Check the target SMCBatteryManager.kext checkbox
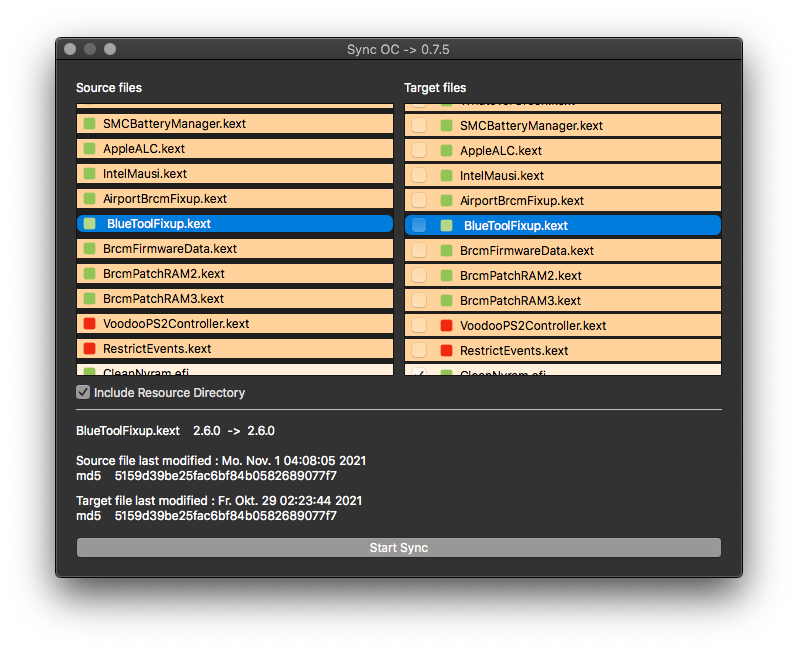Screen dimensions: 798x651 pyautogui.click(x=419, y=125)
